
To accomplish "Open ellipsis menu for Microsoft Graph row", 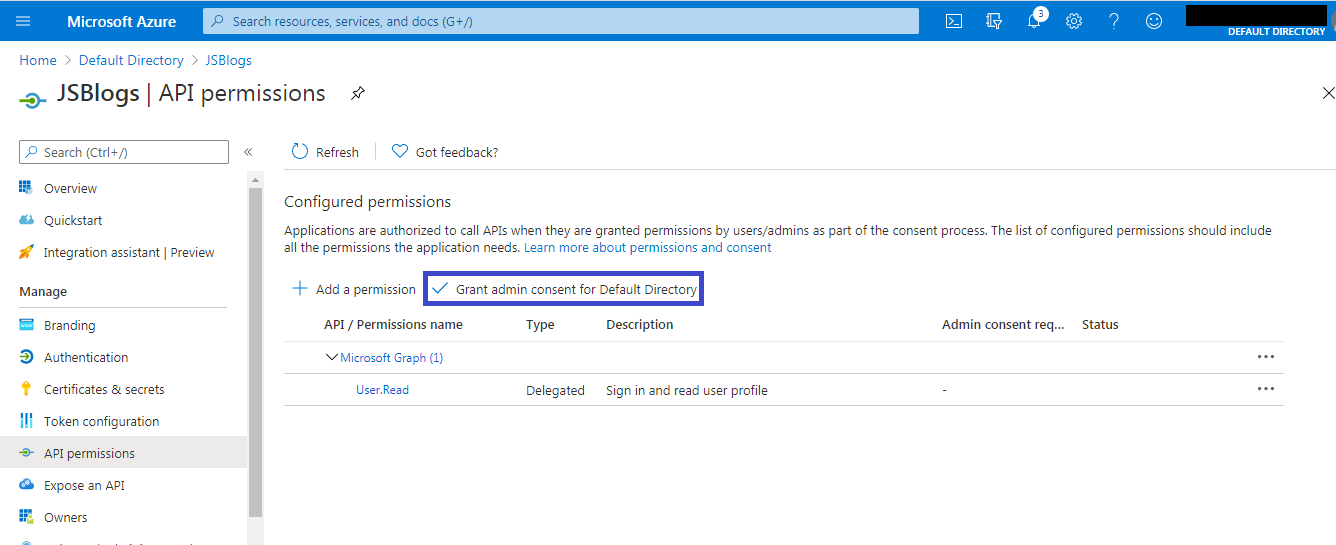I will [x=1266, y=357].
